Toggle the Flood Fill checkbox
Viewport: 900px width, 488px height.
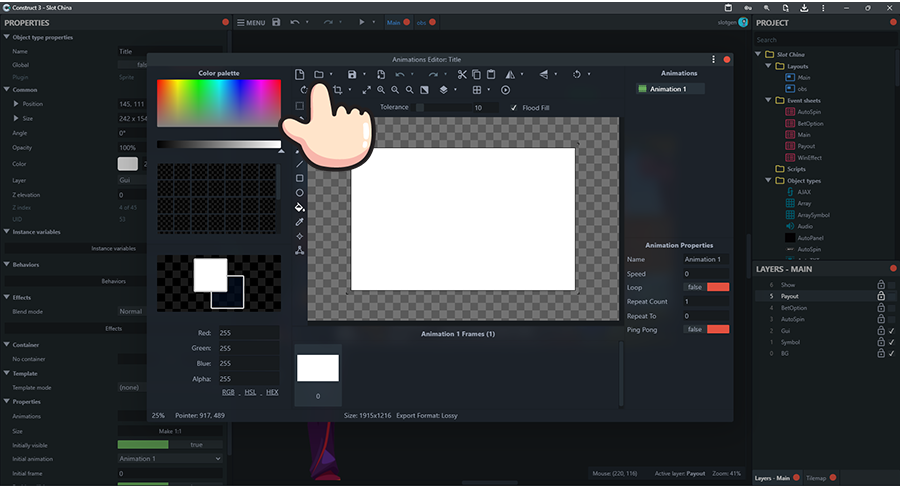pos(514,108)
